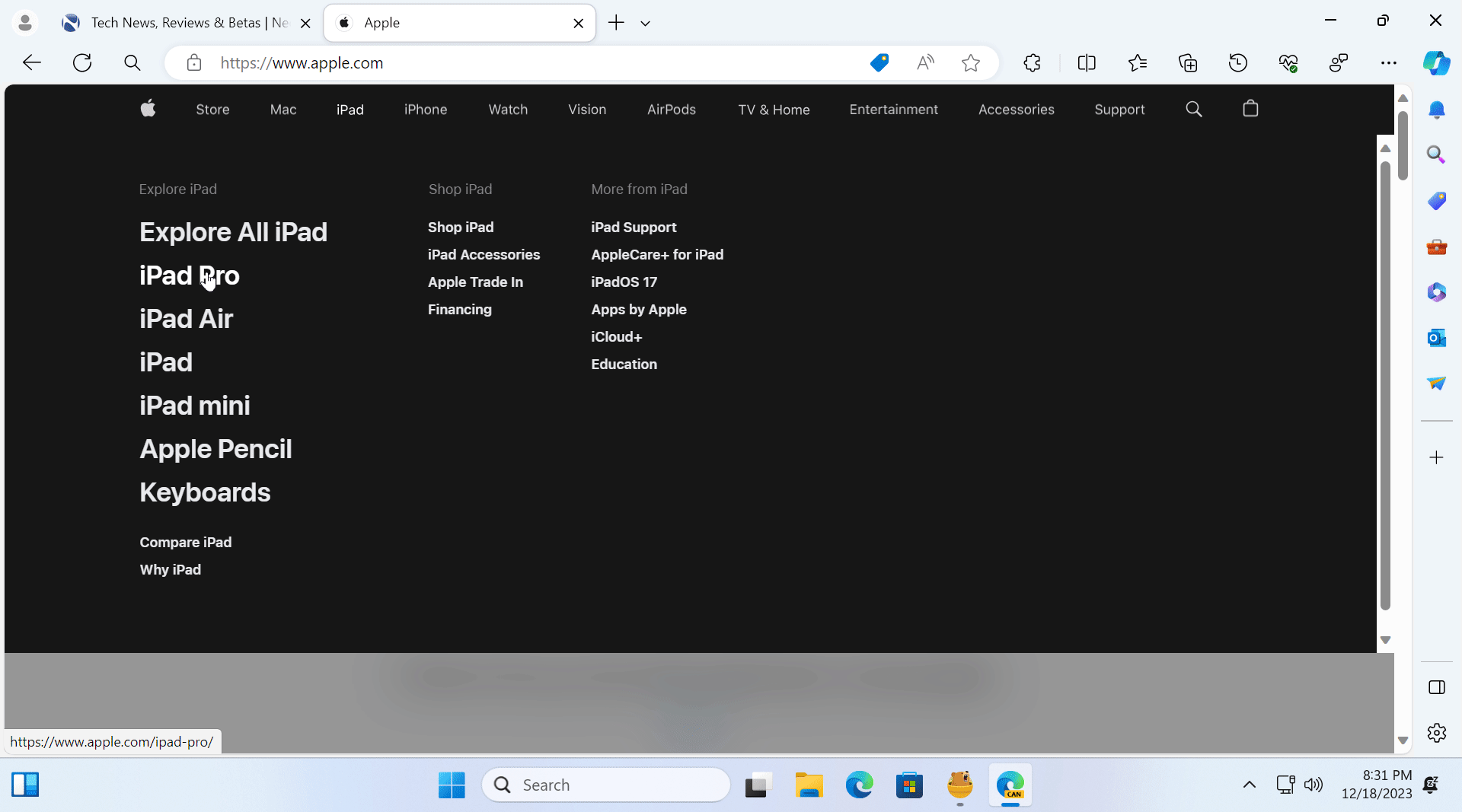The height and width of the screenshot is (812, 1462).
Task: Open the notifications bell in sidebar
Action: click(x=1437, y=110)
